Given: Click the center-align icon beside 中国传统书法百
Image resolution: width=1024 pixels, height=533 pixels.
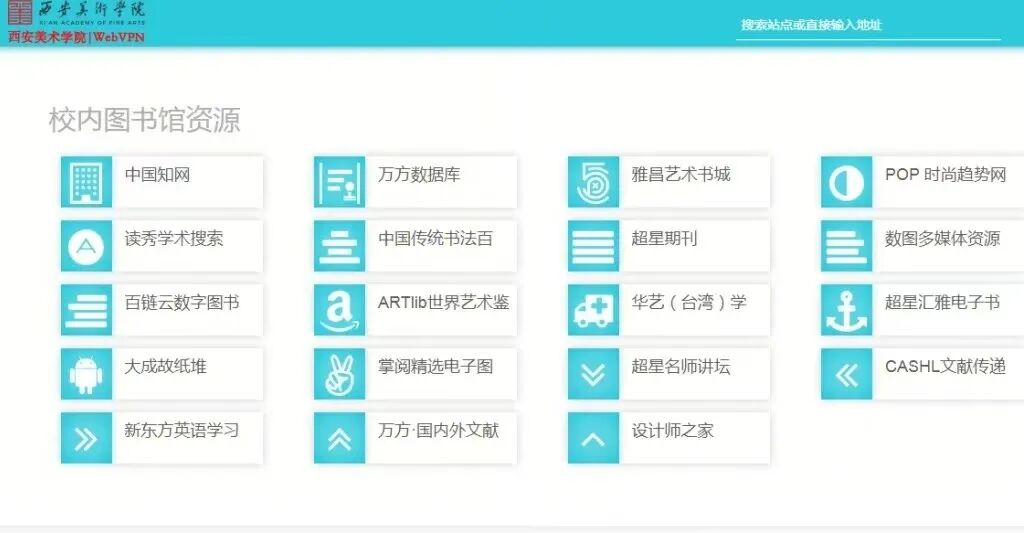Looking at the screenshot, I should point(340,246).
